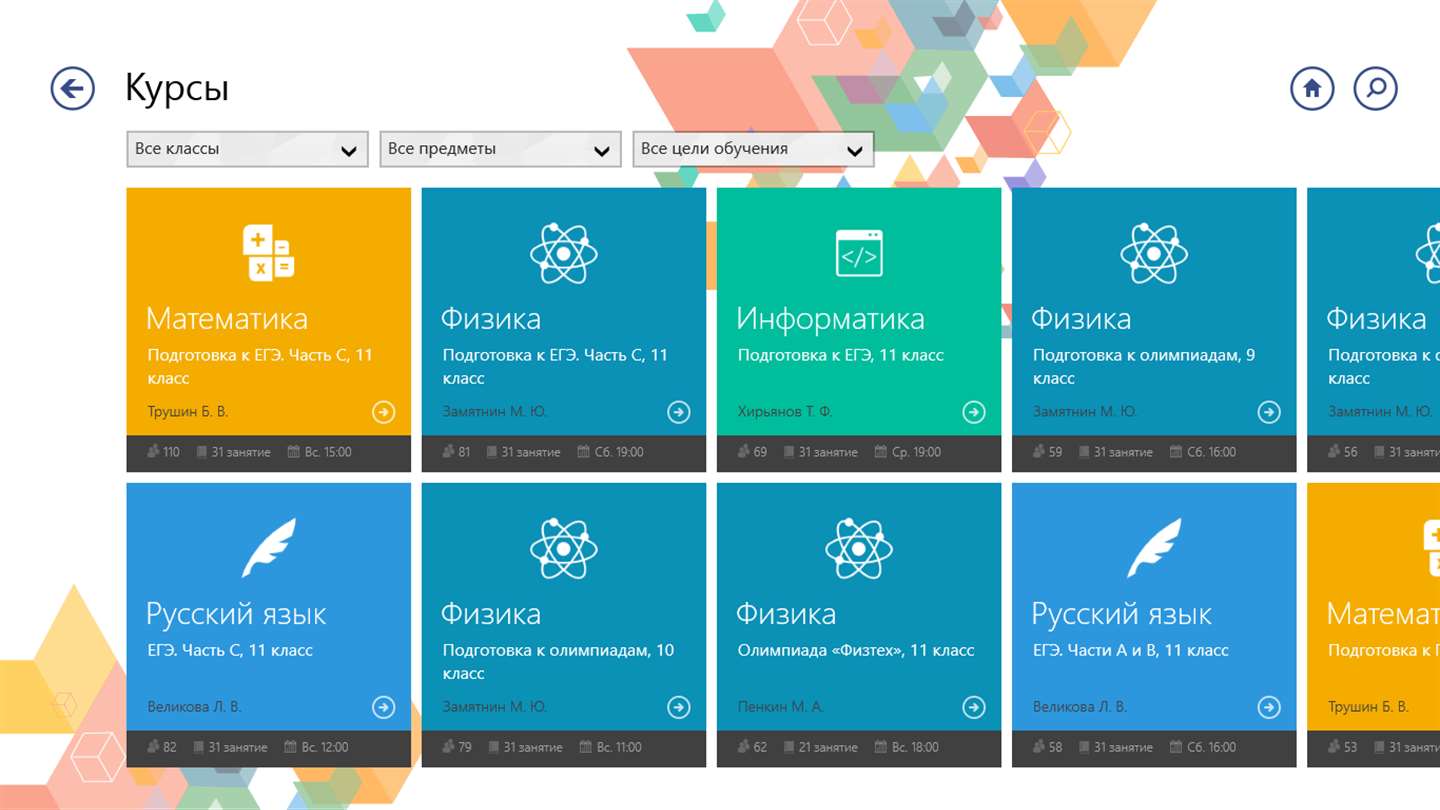1440x810 pixels.
Task: Click the feather icon on Русский язык Части А и В tile
Action: coord(1154,548)
